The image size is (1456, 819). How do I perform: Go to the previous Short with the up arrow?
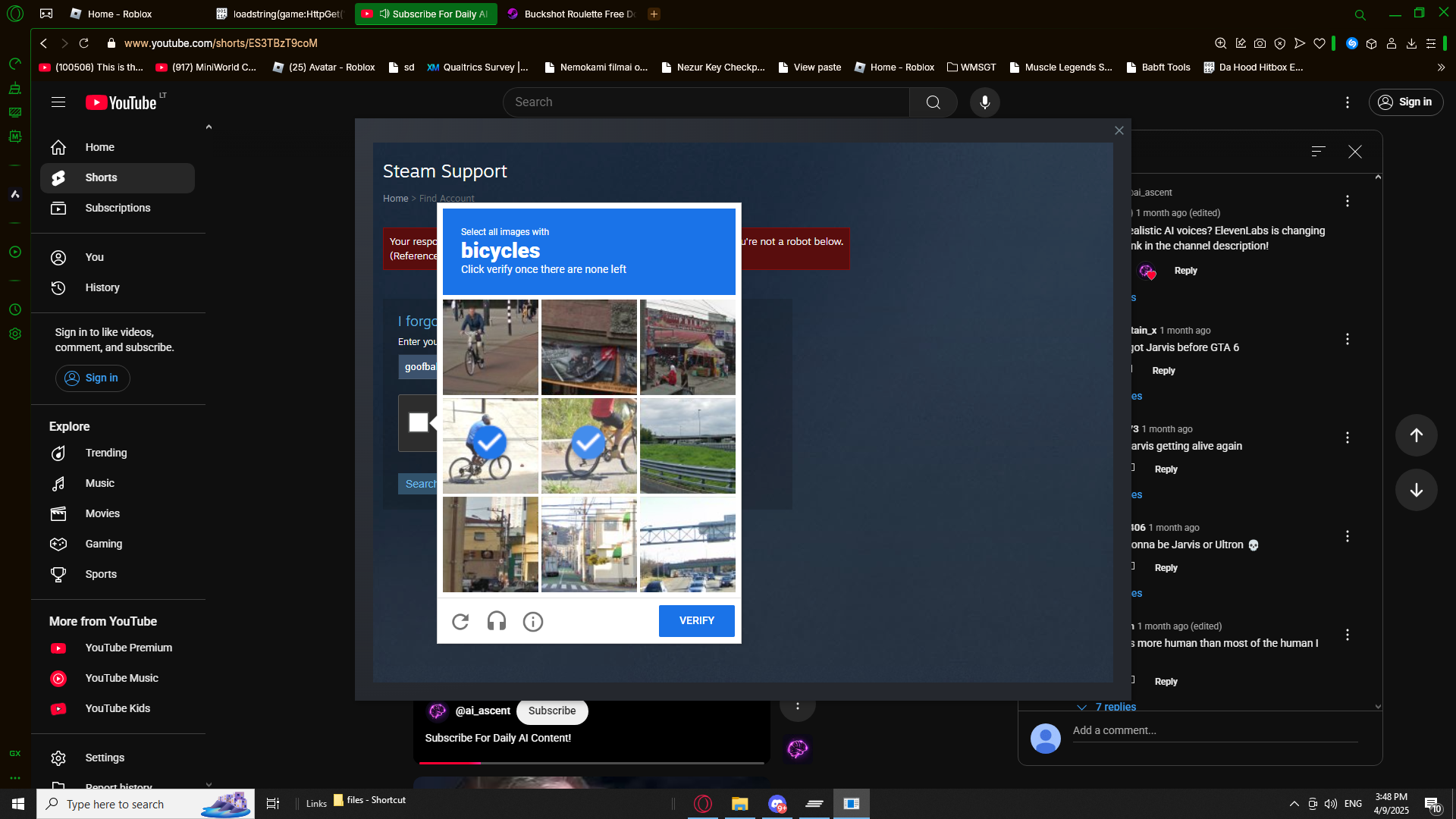pos(1416,435)
